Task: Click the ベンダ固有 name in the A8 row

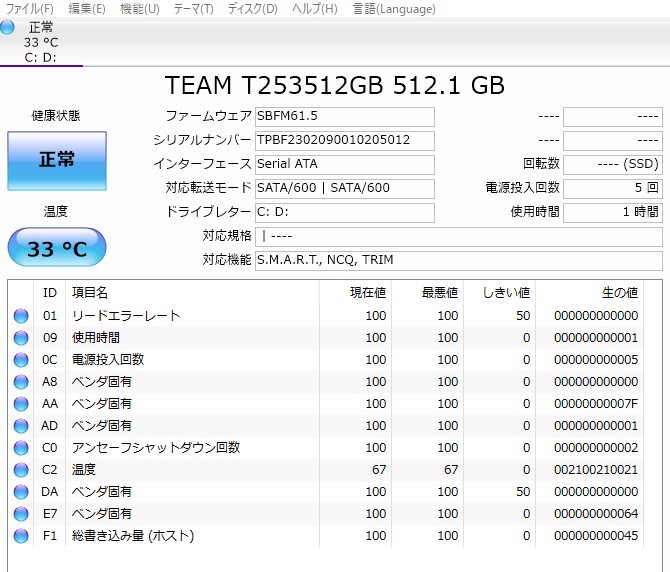Action: (x=102, y=382)
